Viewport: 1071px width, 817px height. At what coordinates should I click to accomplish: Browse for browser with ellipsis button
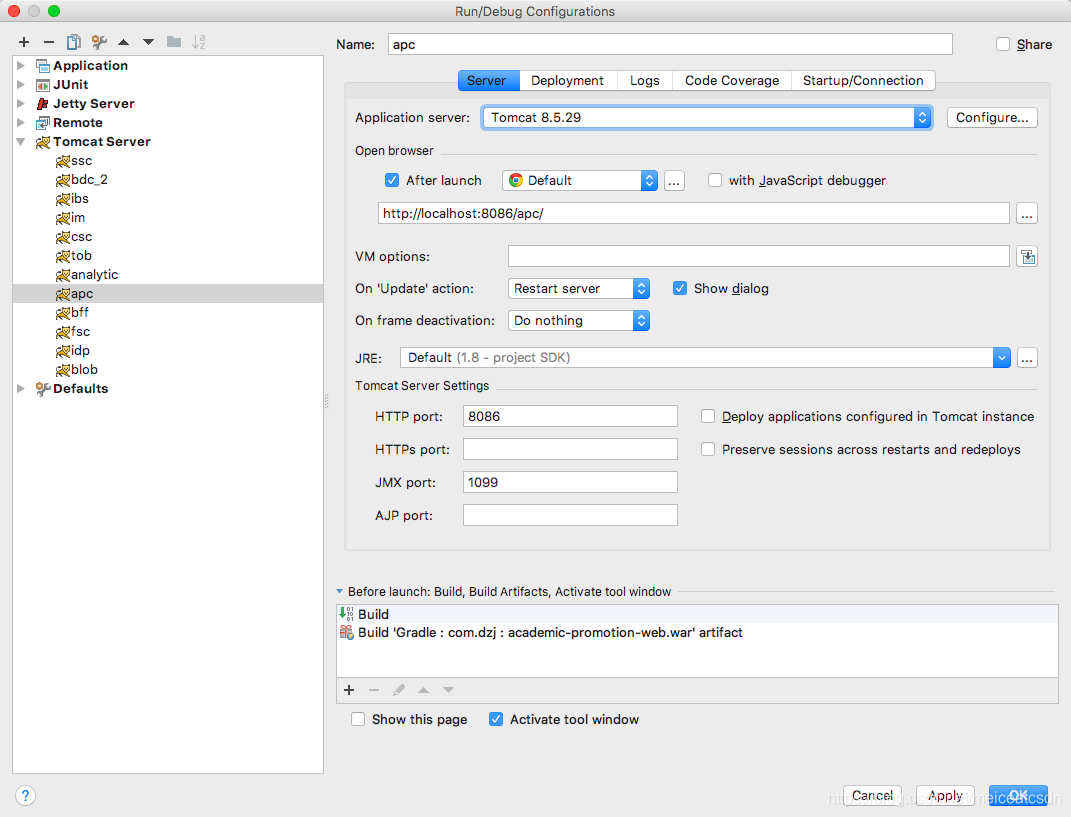point(674,181)
